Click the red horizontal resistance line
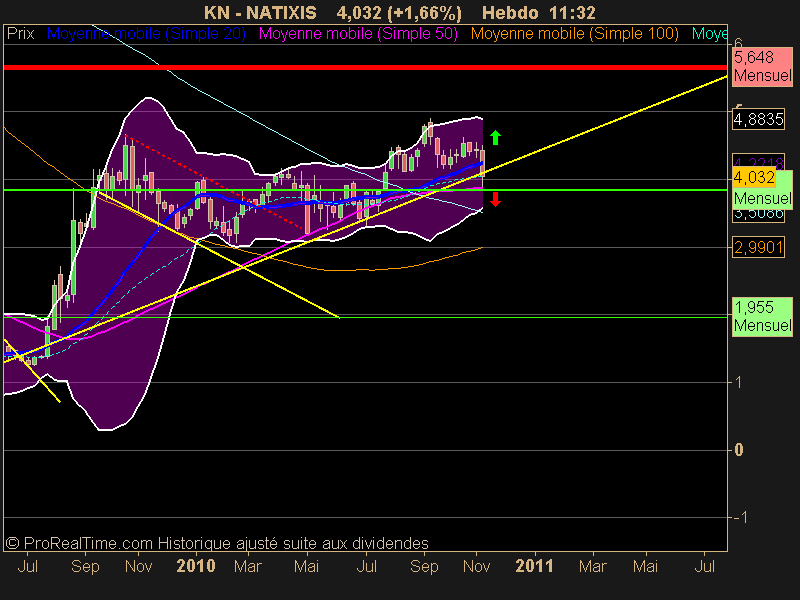The image size is (800, 600). coord(365,67)
